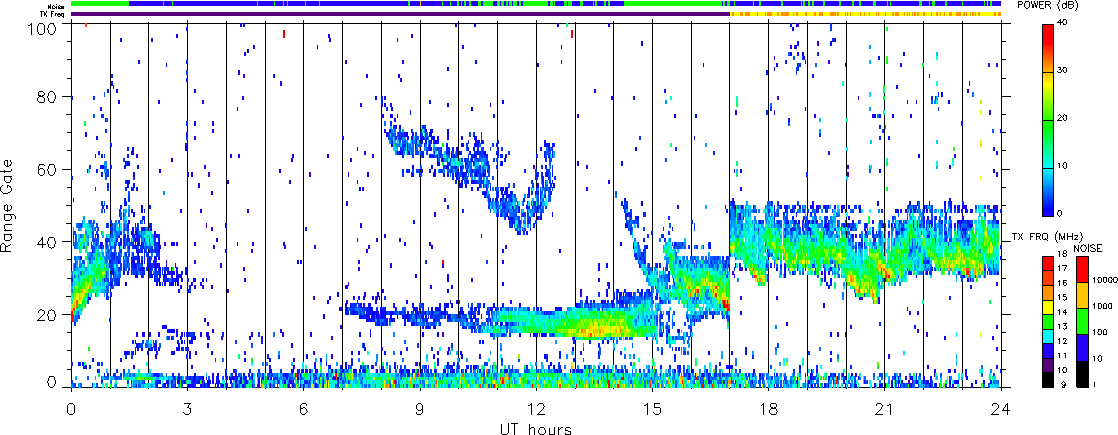Pick the red top segment of POWER colorbar

tap(1047, 48)
